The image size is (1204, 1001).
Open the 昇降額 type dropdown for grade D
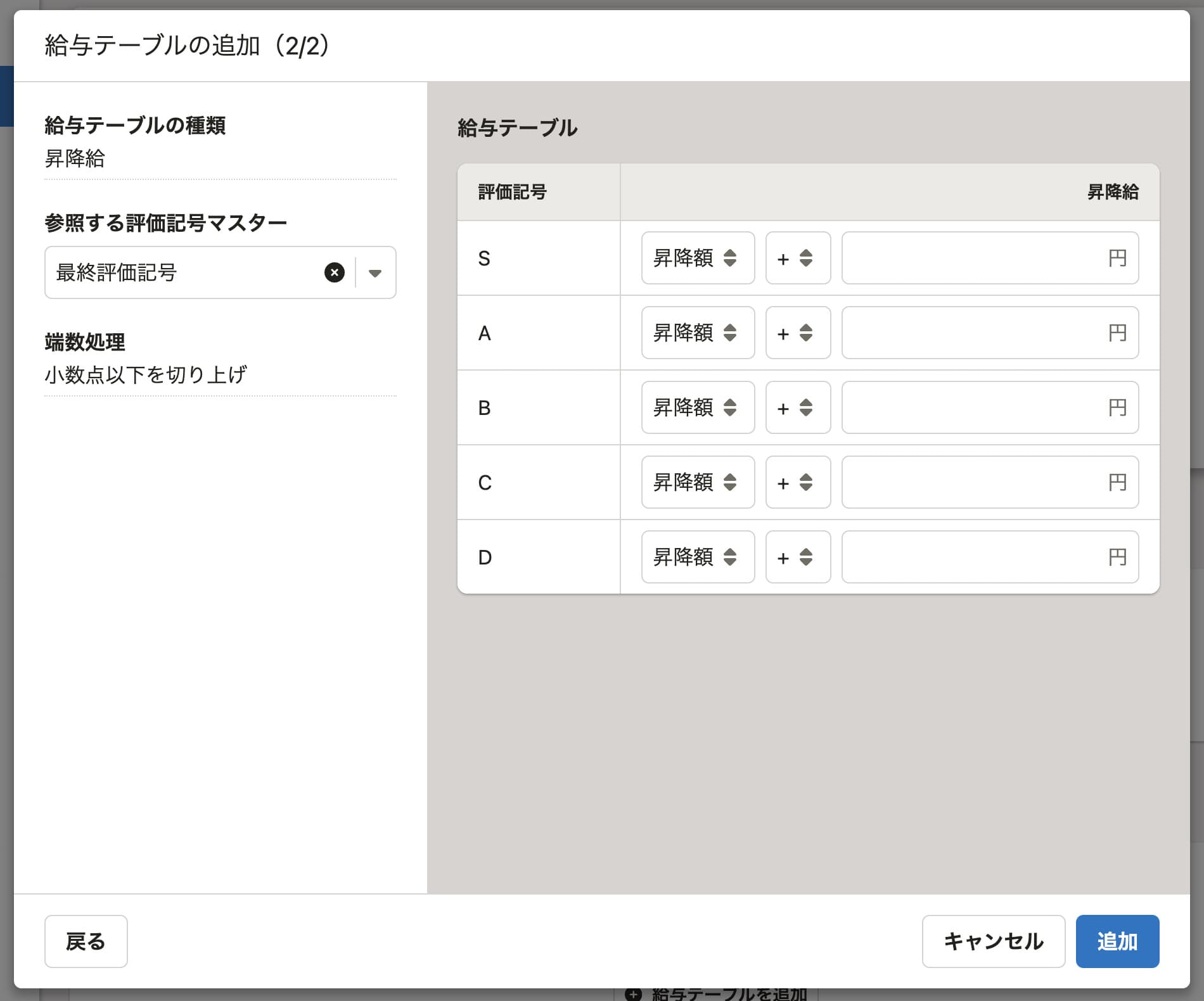click(697, 557)
